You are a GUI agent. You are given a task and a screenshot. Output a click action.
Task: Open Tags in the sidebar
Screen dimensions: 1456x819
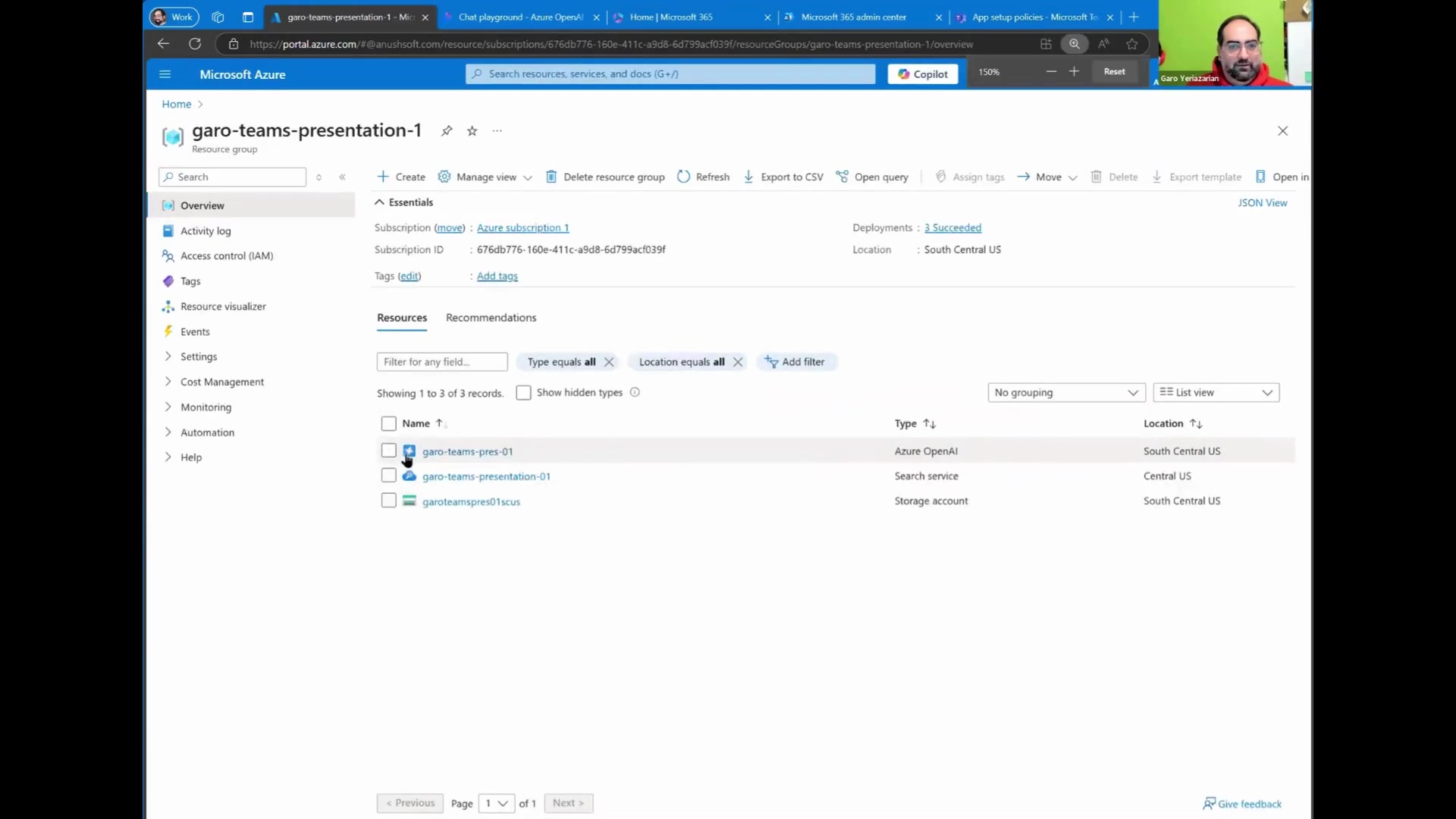(x=190, y=281)
